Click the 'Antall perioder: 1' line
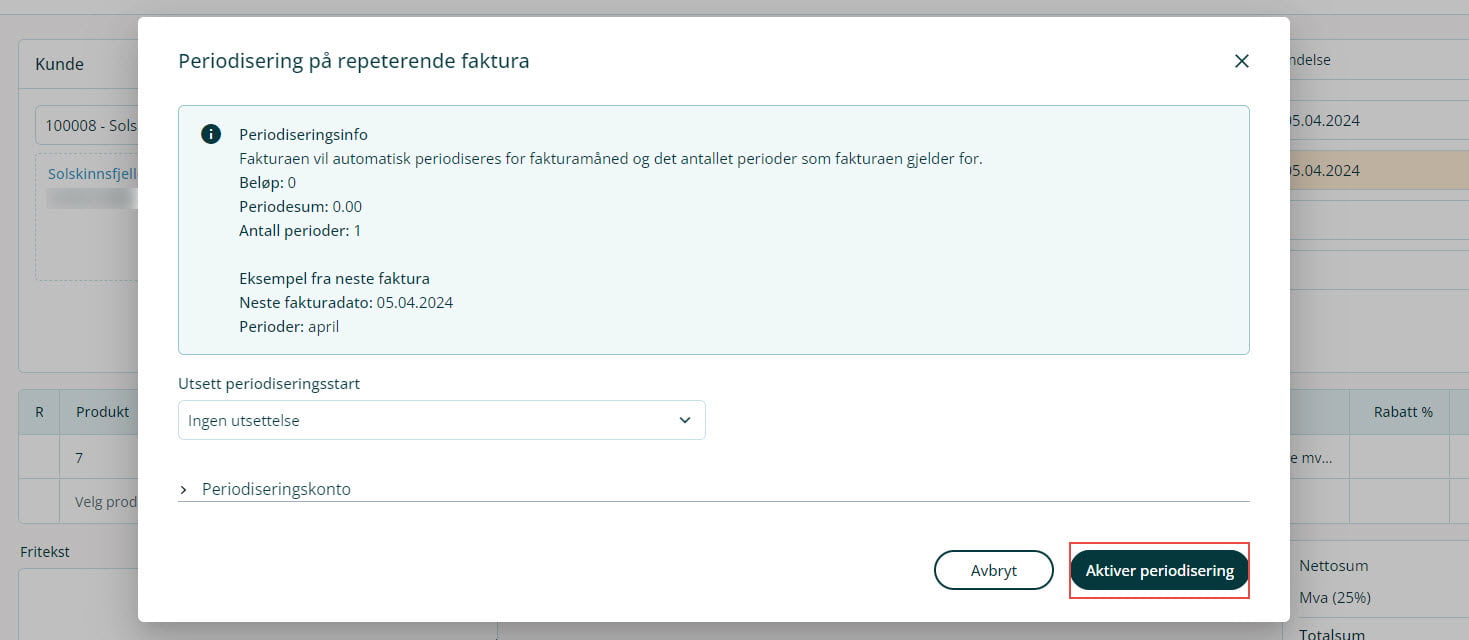 [x=300, y=230]
